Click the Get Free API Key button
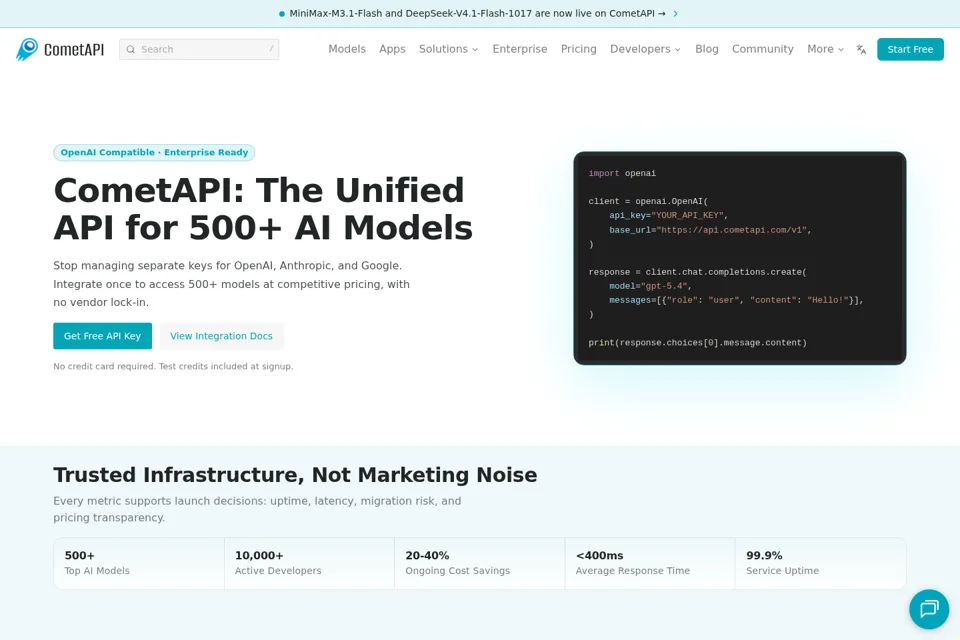Viewport: 960px width, 640px height. click(102, 336)
